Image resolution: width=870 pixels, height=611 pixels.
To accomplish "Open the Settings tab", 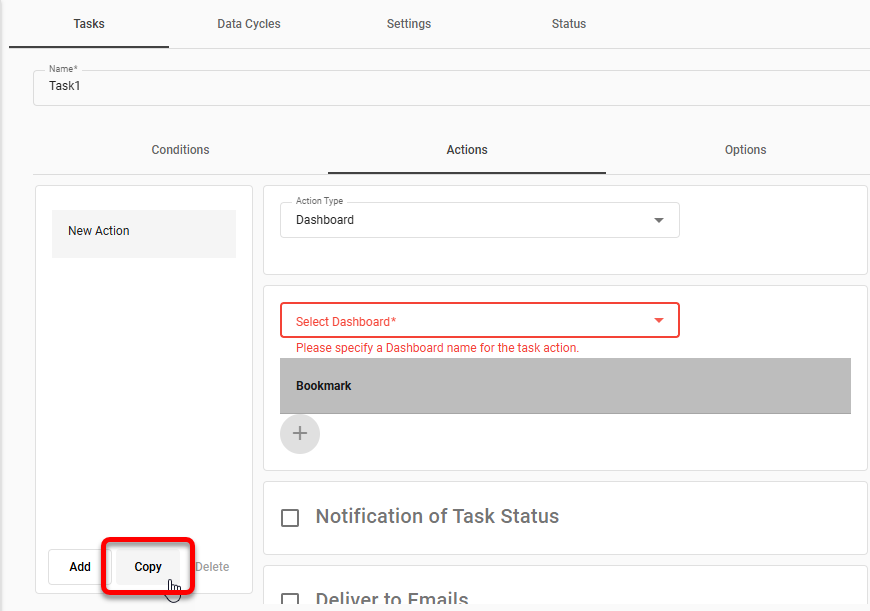I will tap(408, 23).
